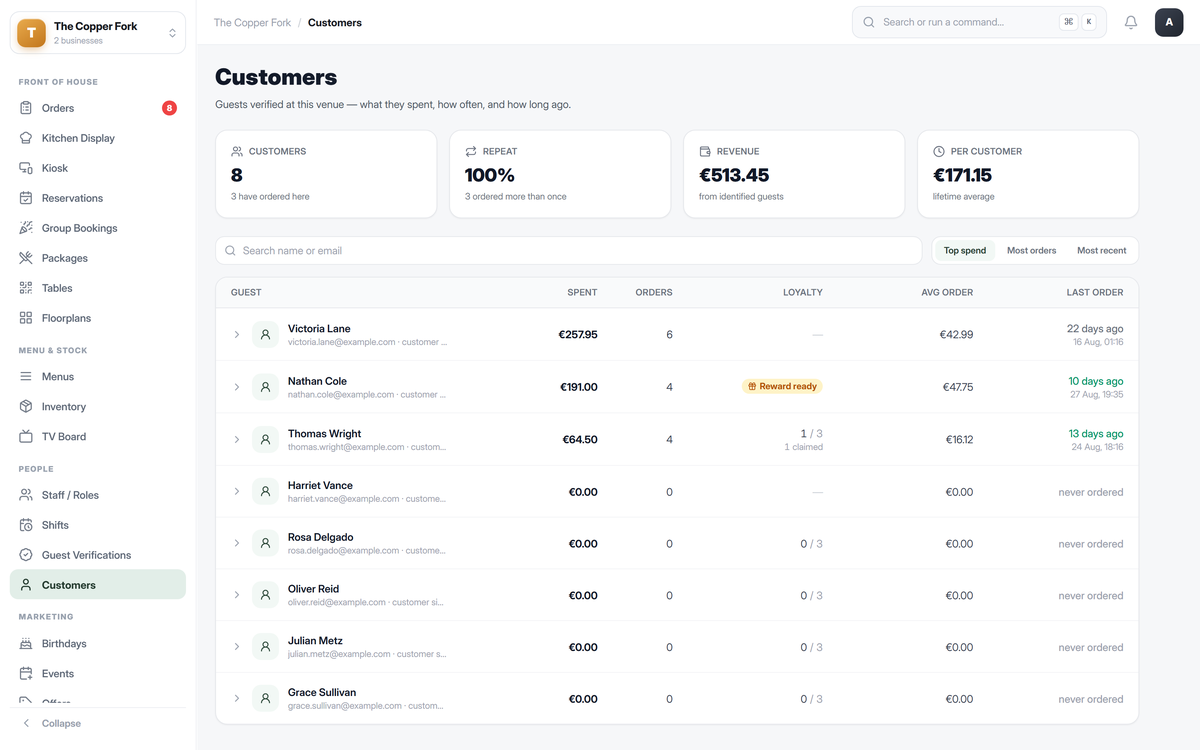Expand Thomas Wright's row chevron

237,439
